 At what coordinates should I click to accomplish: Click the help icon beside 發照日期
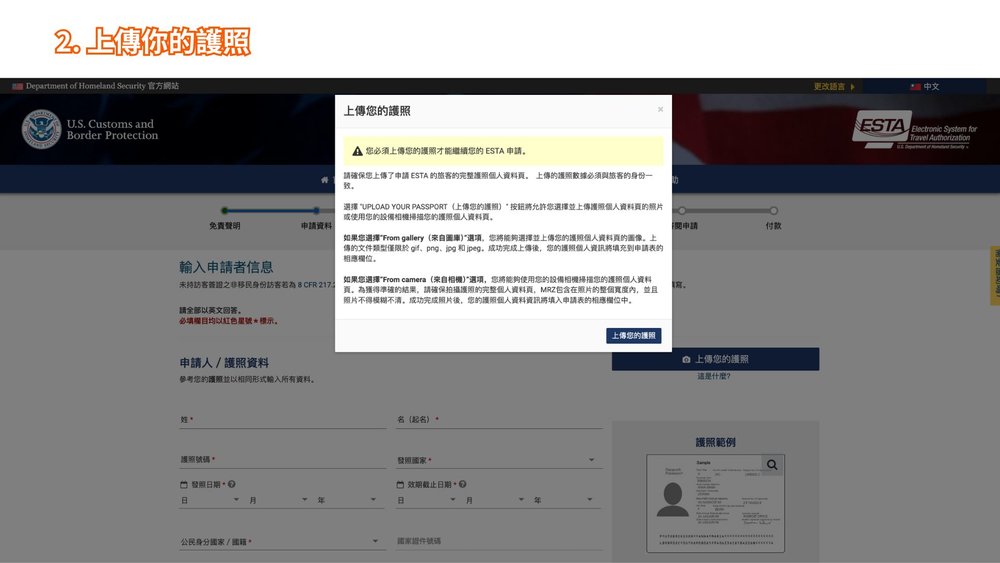(x=232, y=484)
